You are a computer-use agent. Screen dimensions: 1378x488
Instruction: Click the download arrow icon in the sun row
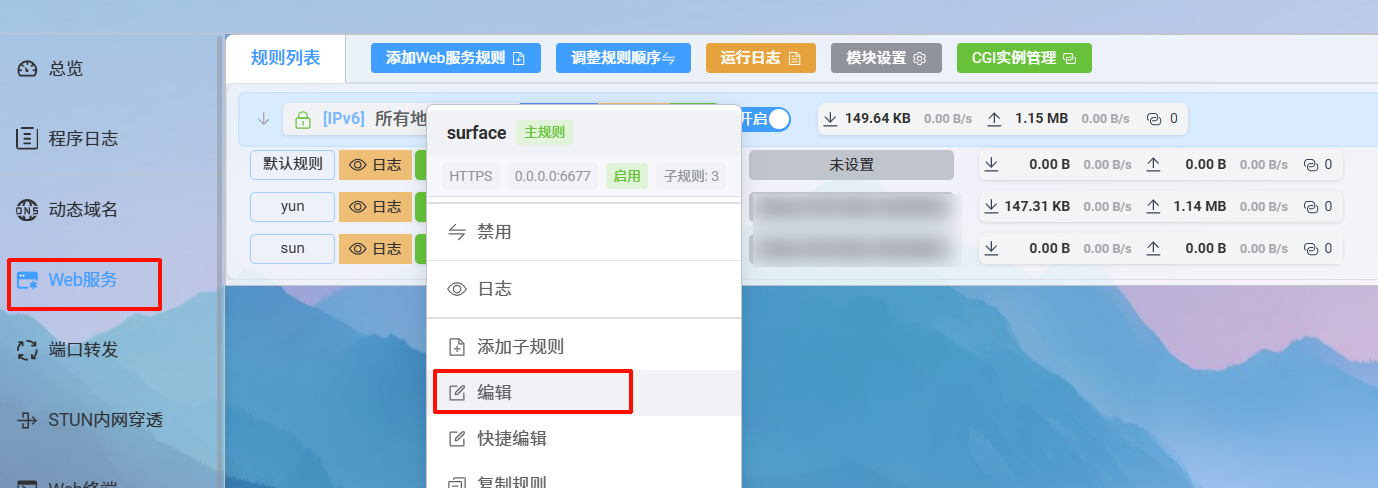tap(992, 248)
